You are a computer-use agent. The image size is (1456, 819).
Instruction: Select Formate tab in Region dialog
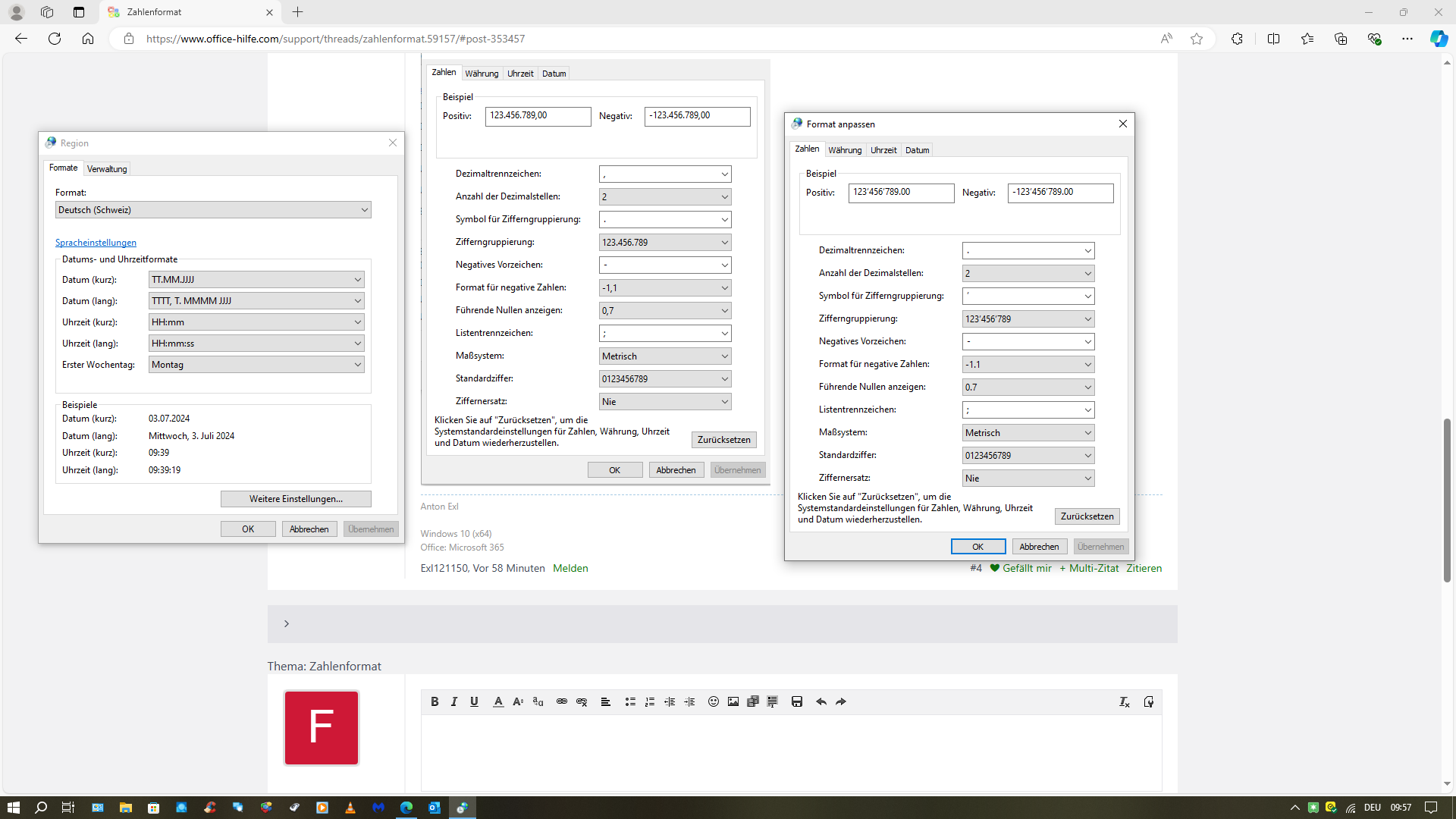pyautogui.click(x=64, y=168)
